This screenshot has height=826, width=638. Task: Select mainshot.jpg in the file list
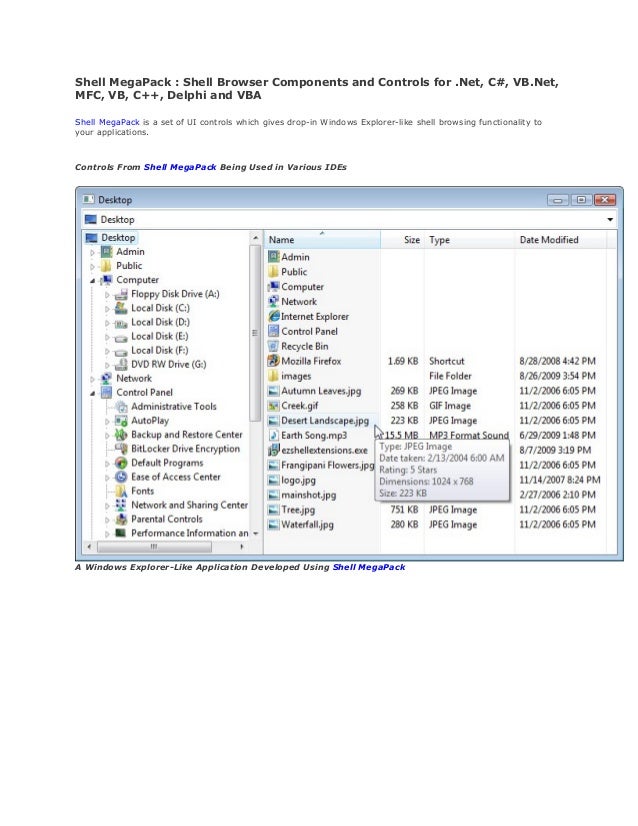pyautogui.click(x=308, y=495)
